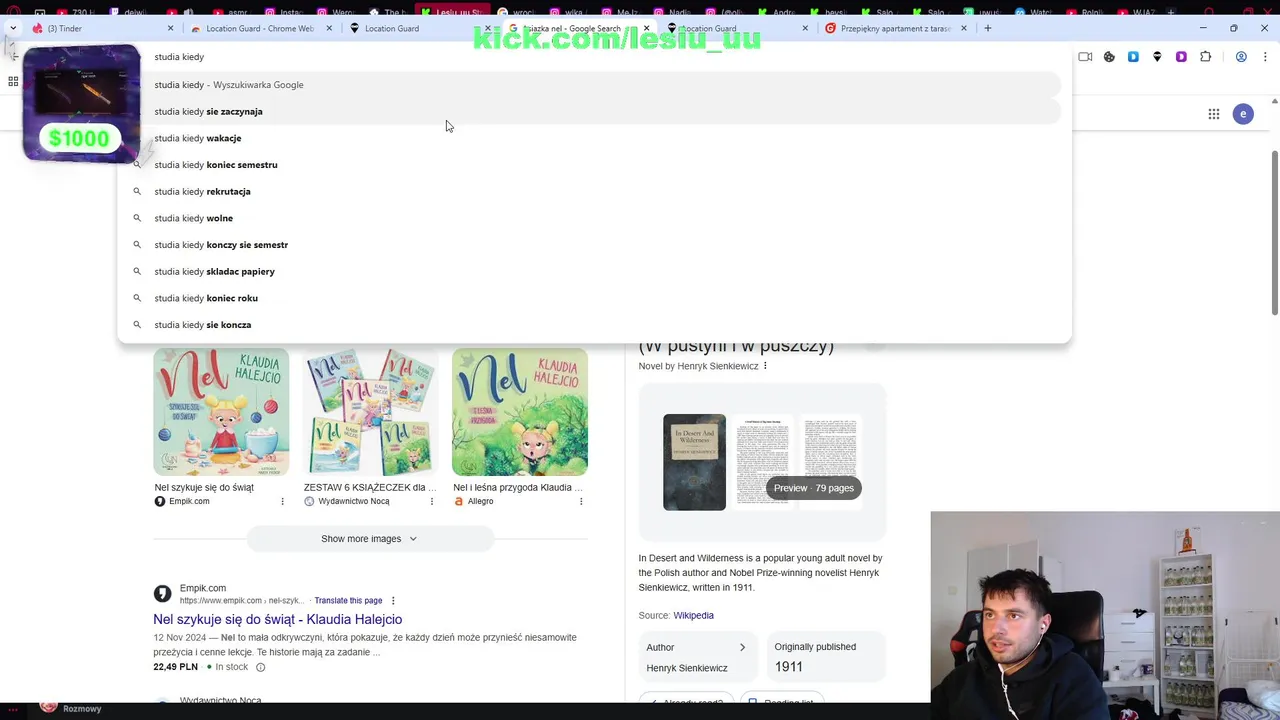Open the Wikipedia source link
Image resolution: width=1280 pixels, height=720 pixels.
[693, 616]
